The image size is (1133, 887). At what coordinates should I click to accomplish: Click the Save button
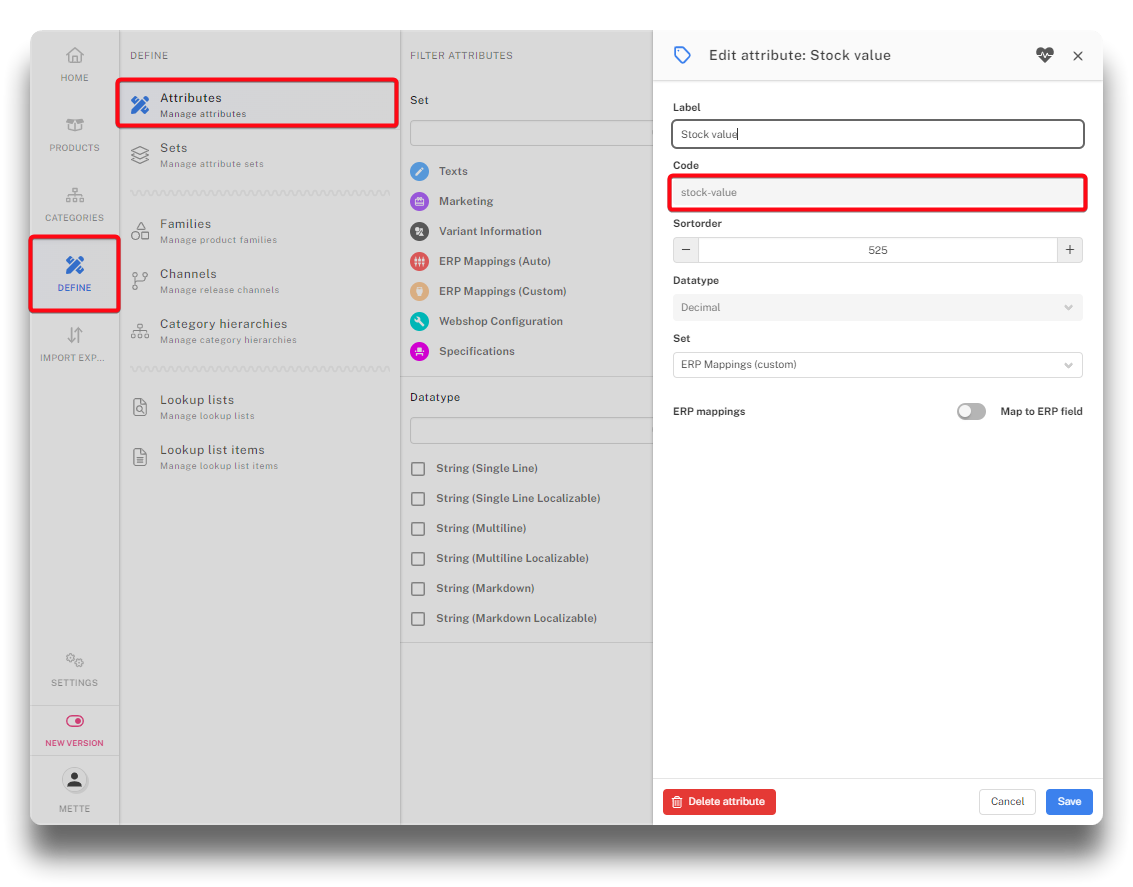pyautogui.click(x=1069, y=802)
